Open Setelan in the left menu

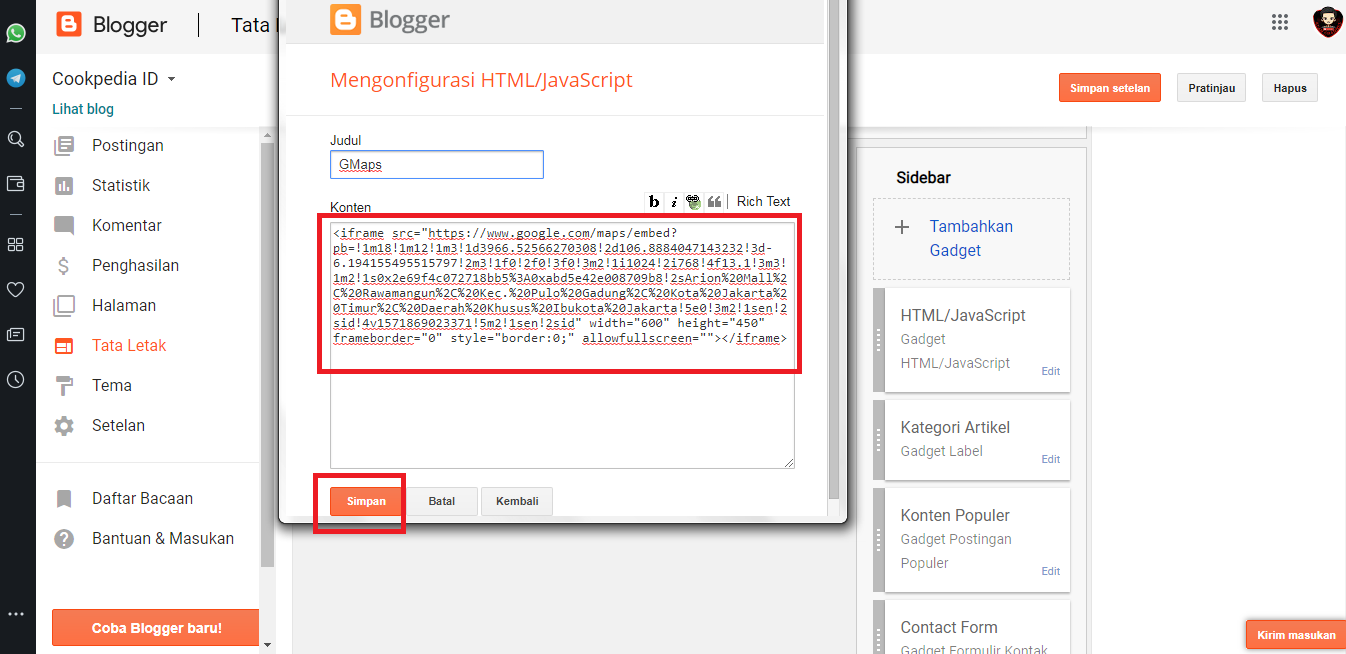point(118,425)
